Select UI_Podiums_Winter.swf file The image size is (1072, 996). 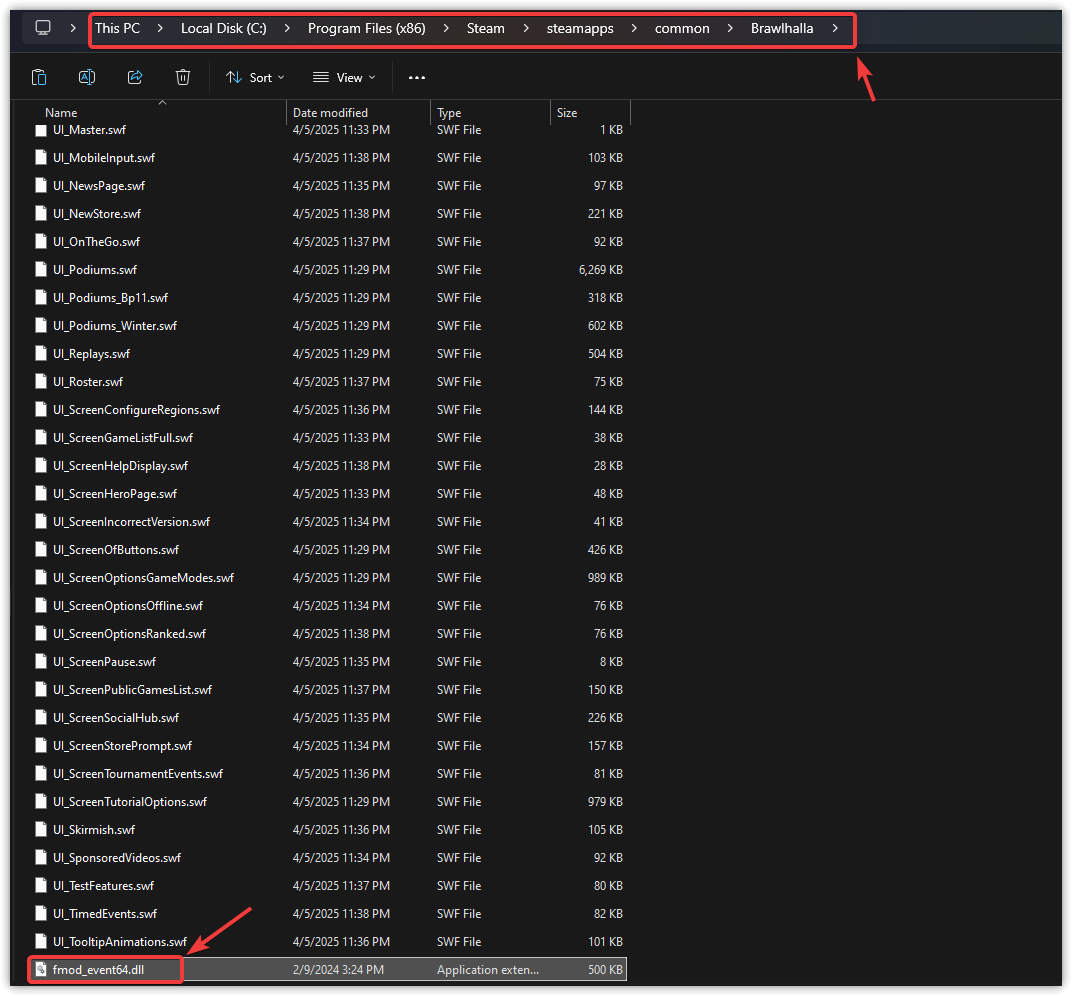coord(115,326)
